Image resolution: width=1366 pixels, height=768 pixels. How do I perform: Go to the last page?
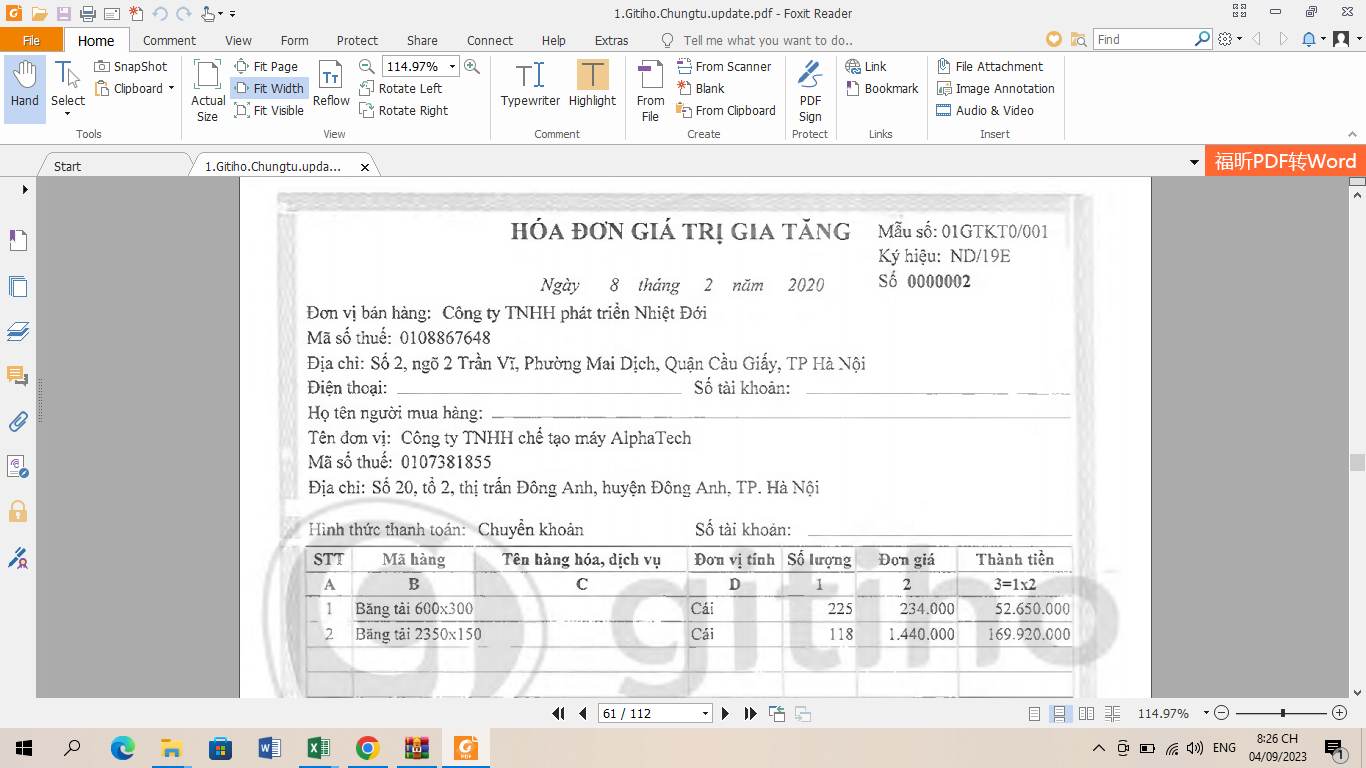point(751,713)
